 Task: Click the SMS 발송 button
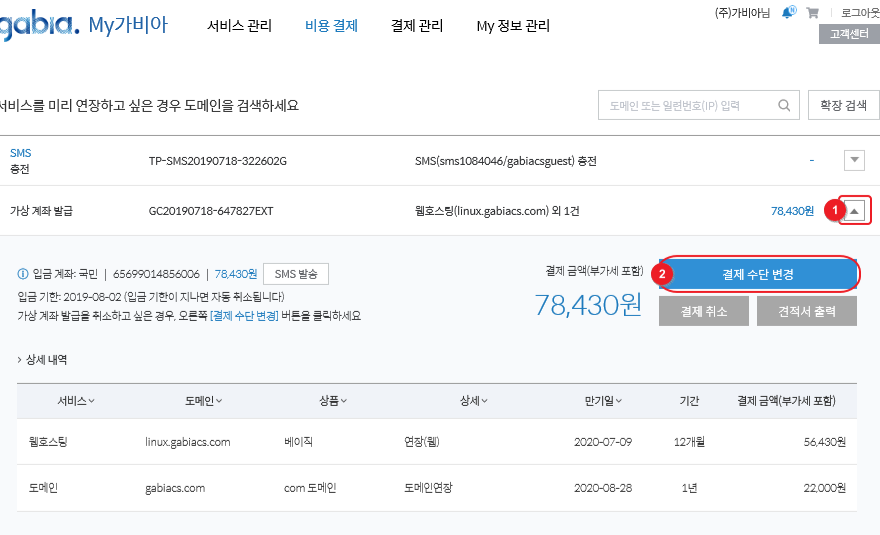coord(296,274)
